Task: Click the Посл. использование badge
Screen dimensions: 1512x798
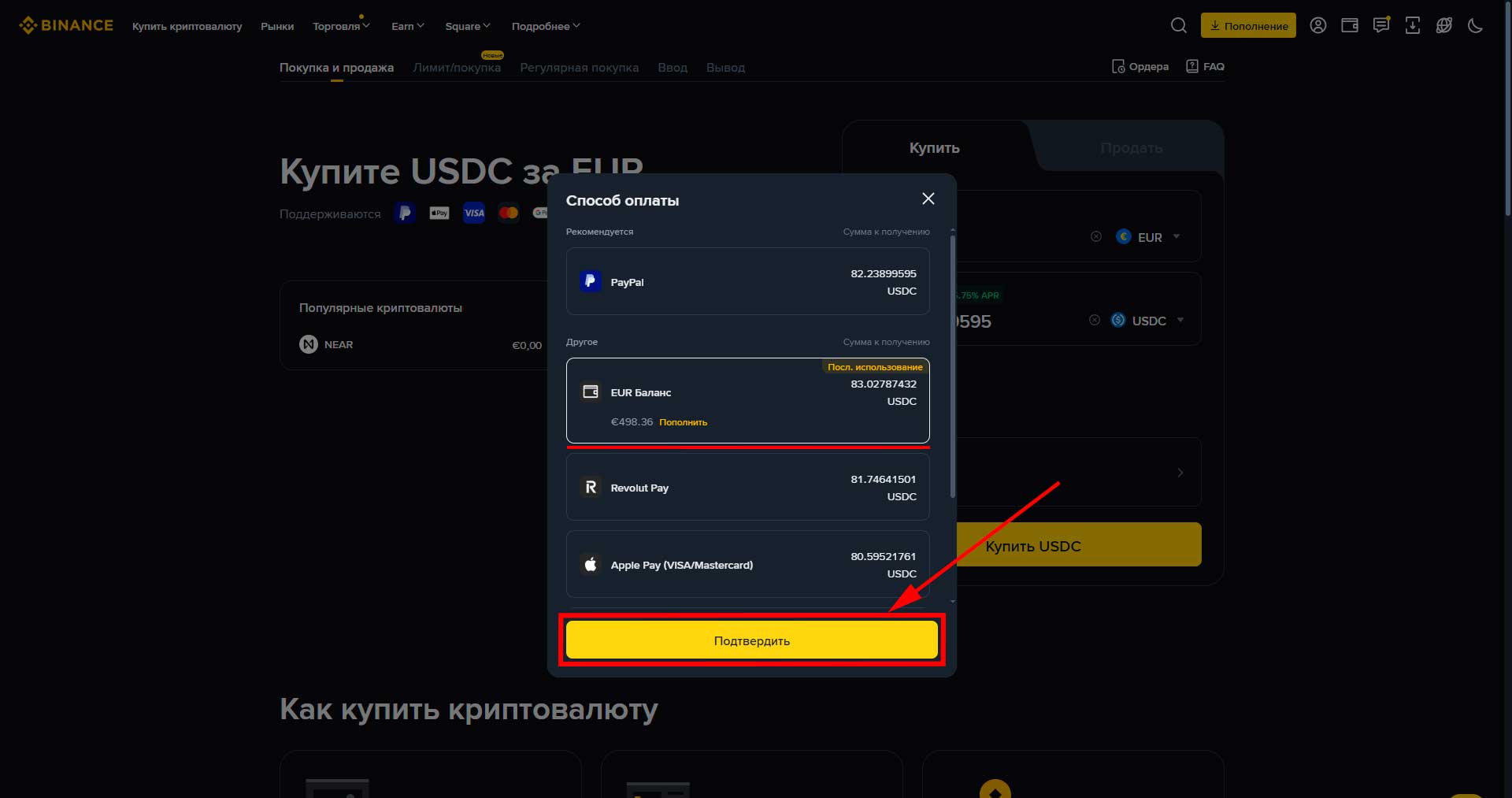Action: tap(874, 367)
